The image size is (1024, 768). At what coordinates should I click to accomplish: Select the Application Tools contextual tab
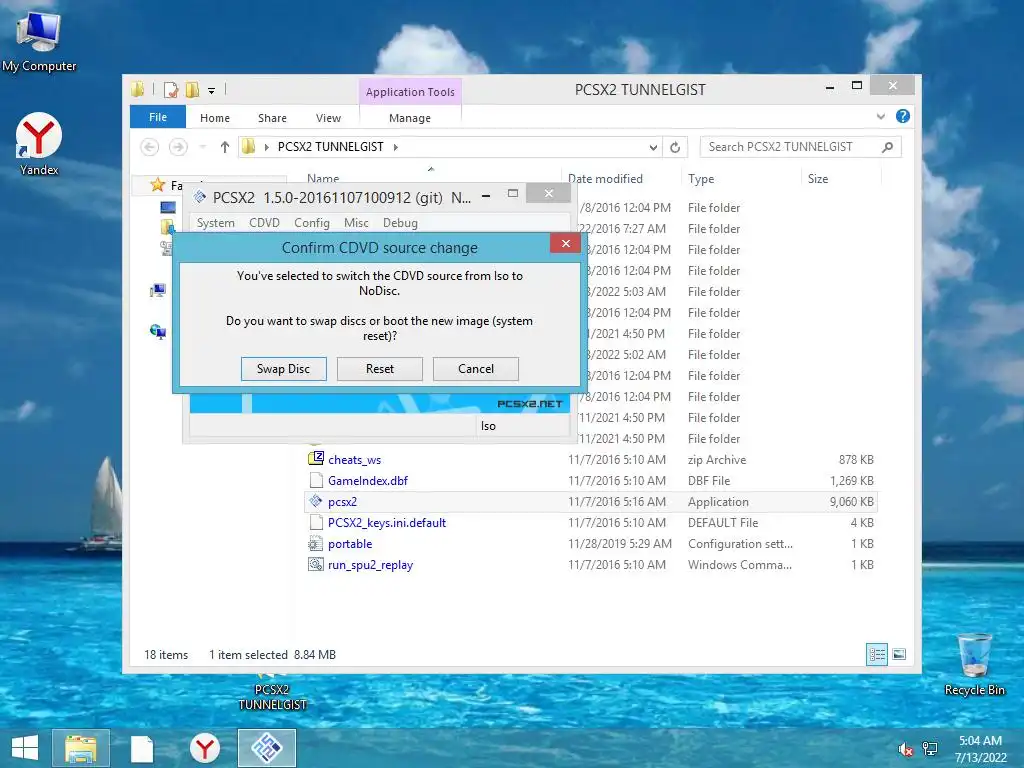pyautogui.click(x=410, y=92)
